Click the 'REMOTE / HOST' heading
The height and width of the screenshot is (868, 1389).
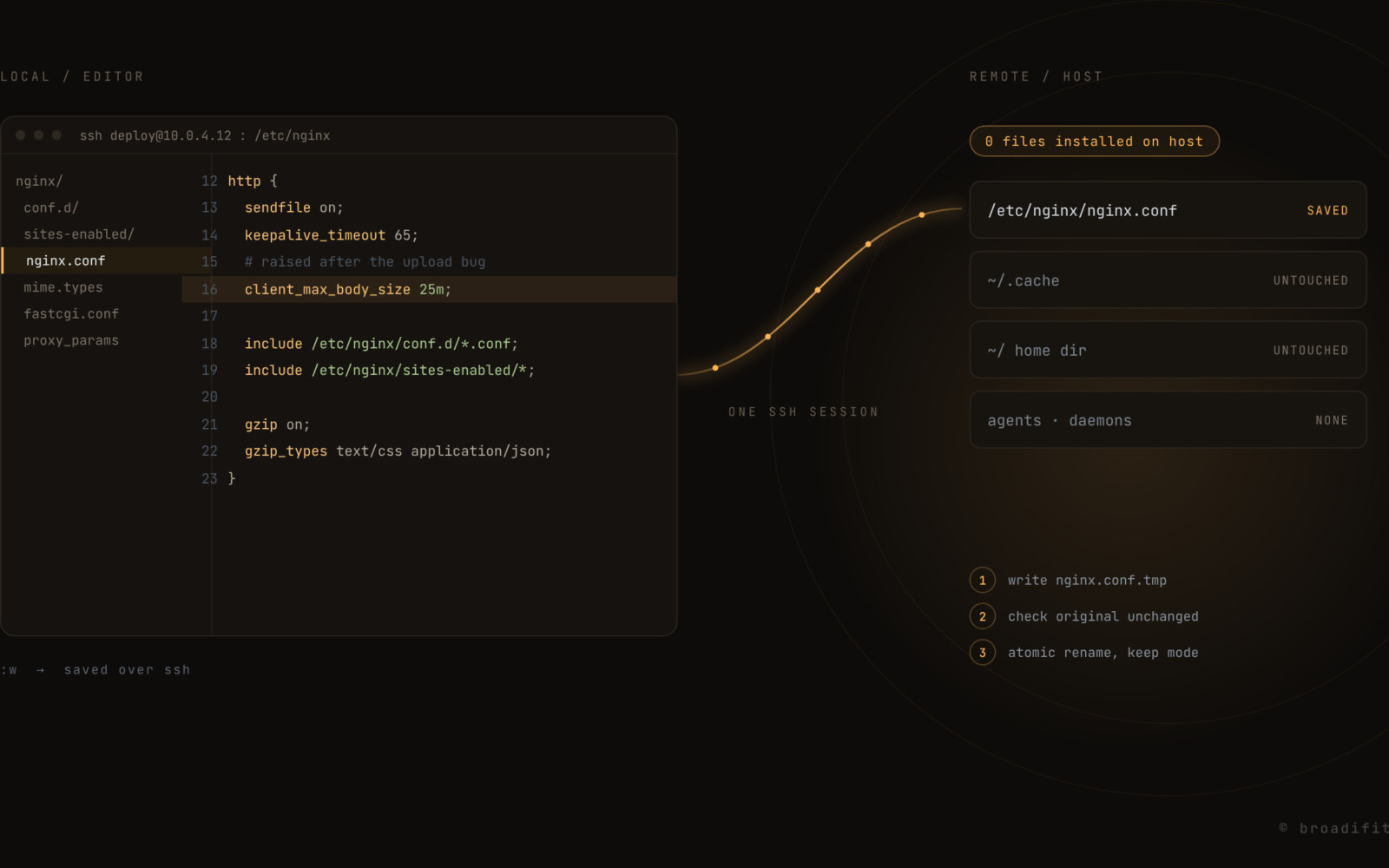coord(1036,76)
